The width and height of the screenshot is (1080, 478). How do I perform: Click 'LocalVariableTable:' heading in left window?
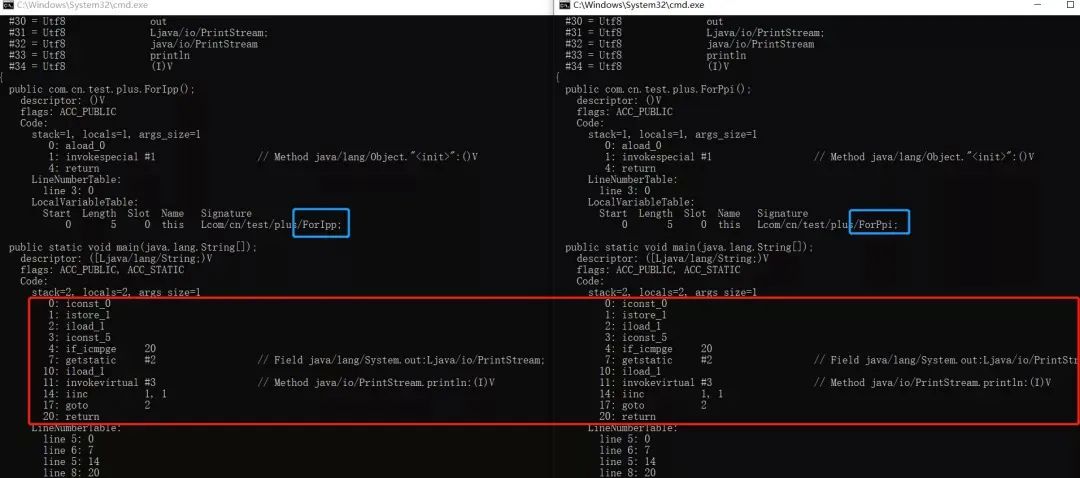point(85,202)
